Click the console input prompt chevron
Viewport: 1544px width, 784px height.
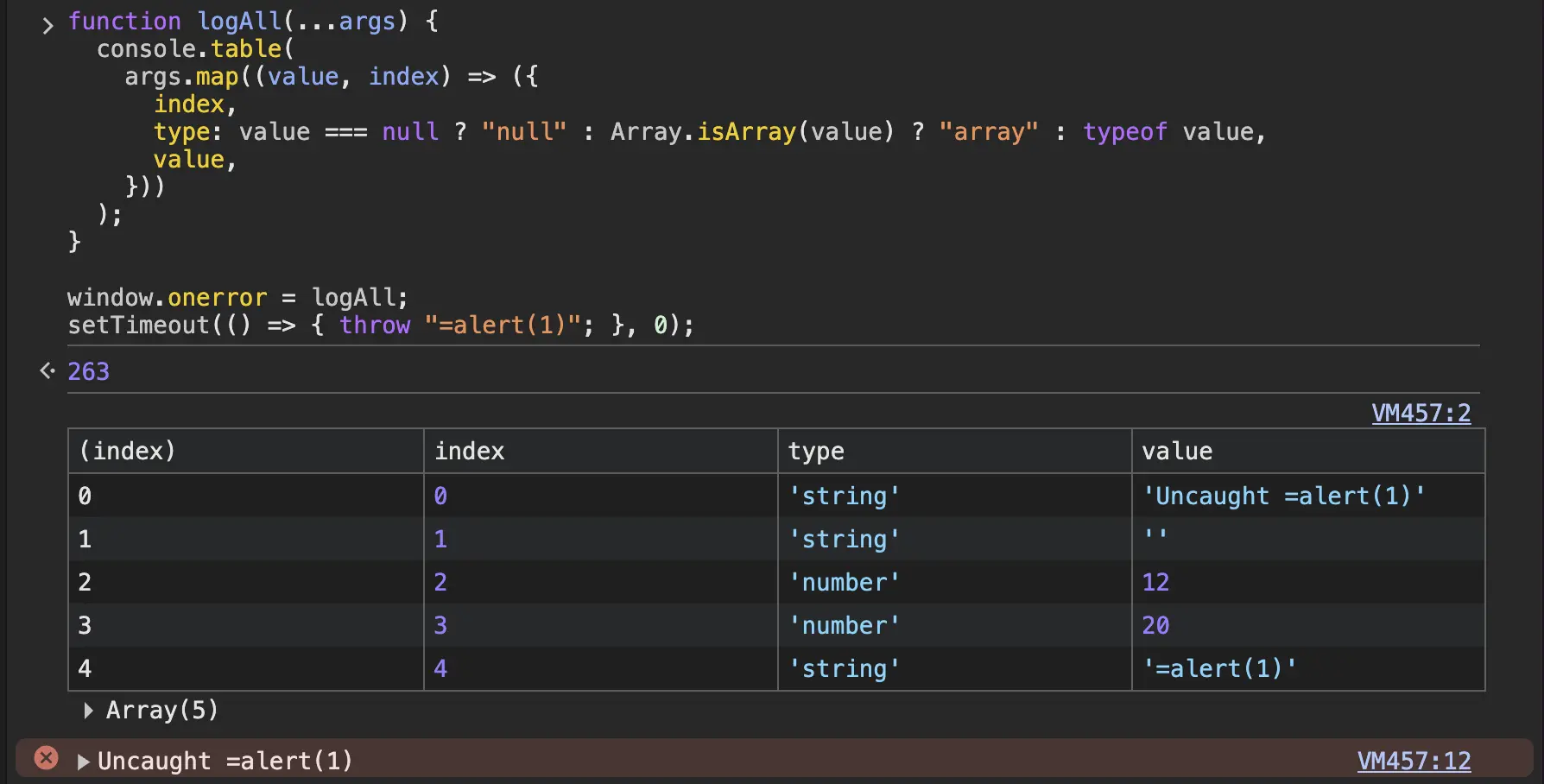pyautogui.click(x=47, y=25)
